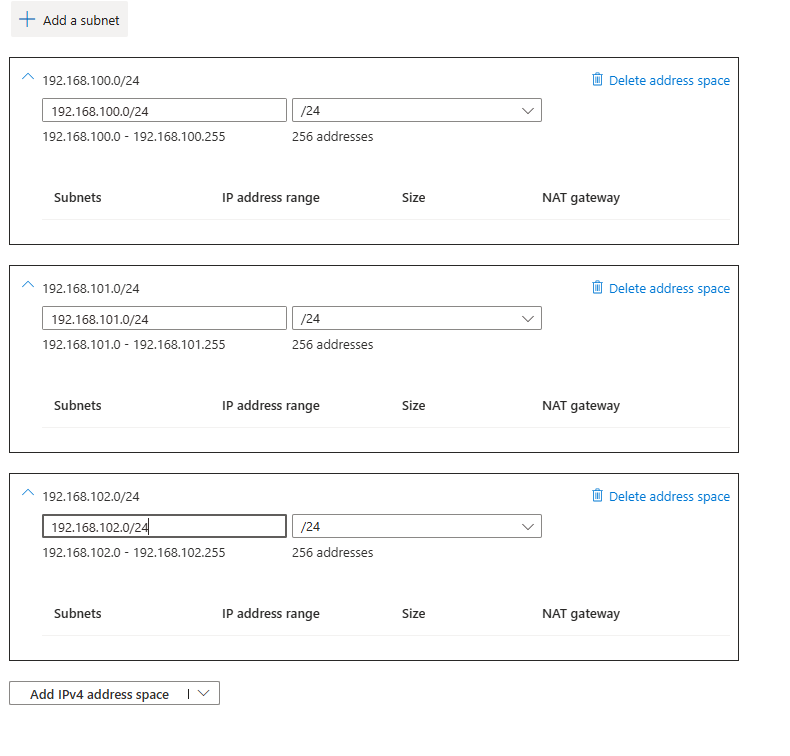Open the /24 size dropdown for 192.168.102.0
This screenshot has height=756, width=790.
pyautogui.click(x=416, y=526)
